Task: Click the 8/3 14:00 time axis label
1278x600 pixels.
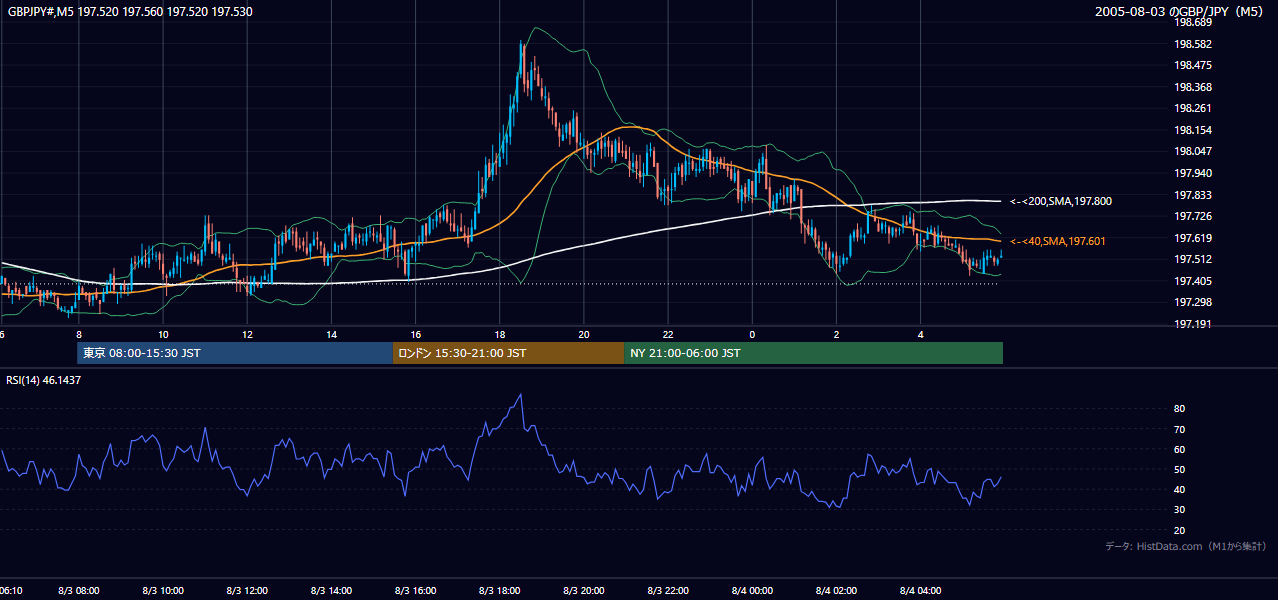Action: click(331, 591)
